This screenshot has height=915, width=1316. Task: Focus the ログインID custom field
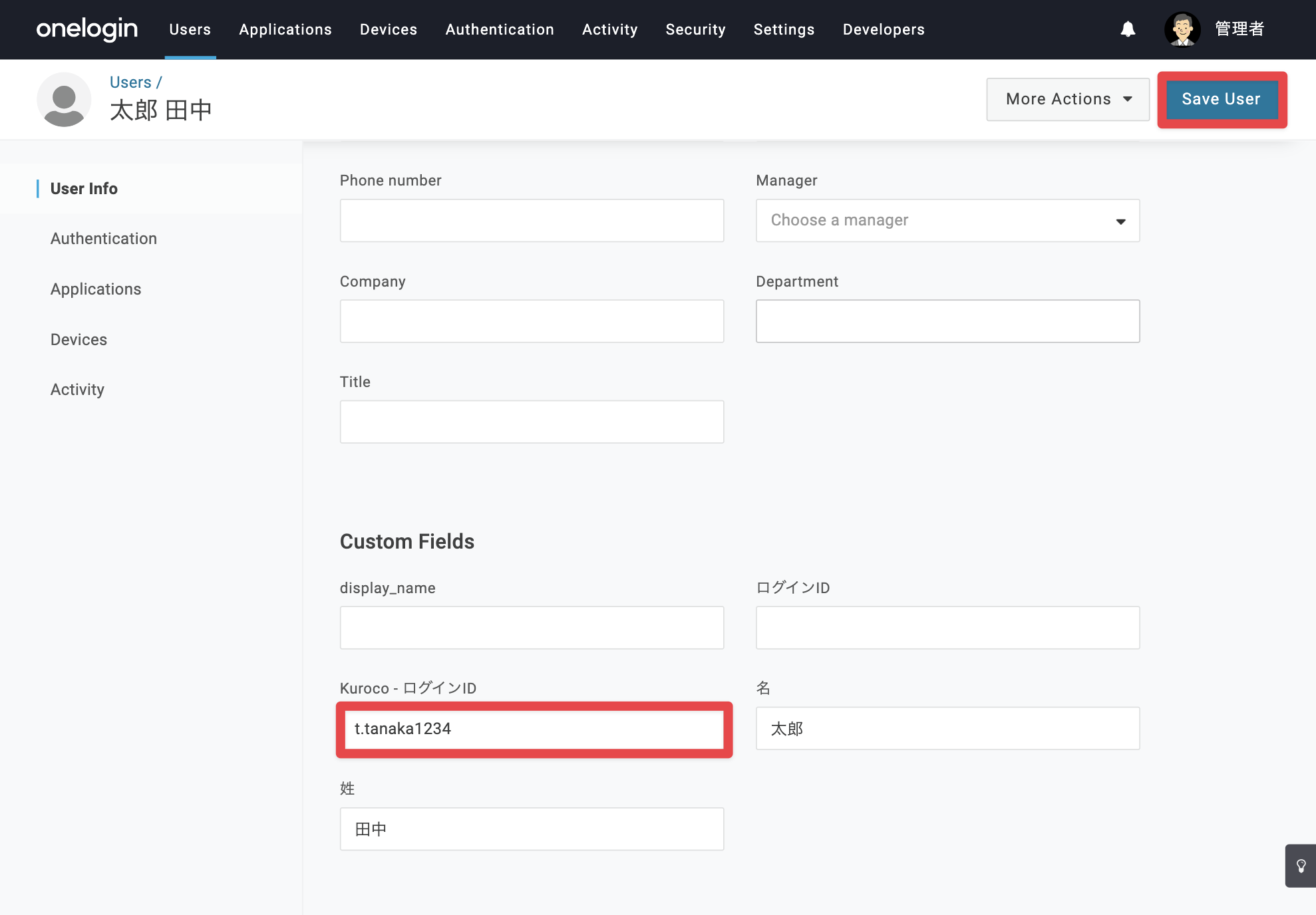947,628
